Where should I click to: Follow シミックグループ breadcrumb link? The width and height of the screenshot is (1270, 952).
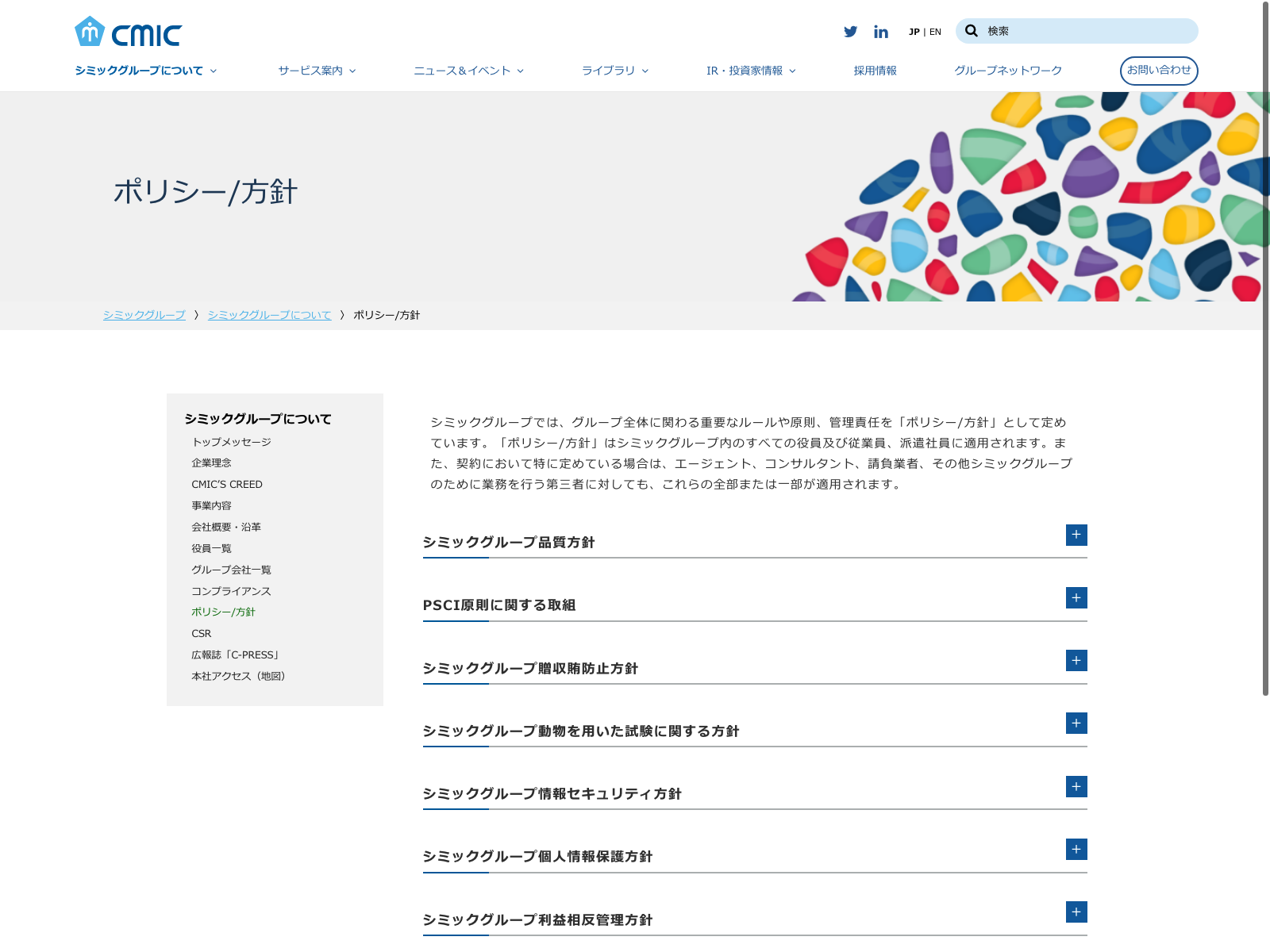coord(144,315)
